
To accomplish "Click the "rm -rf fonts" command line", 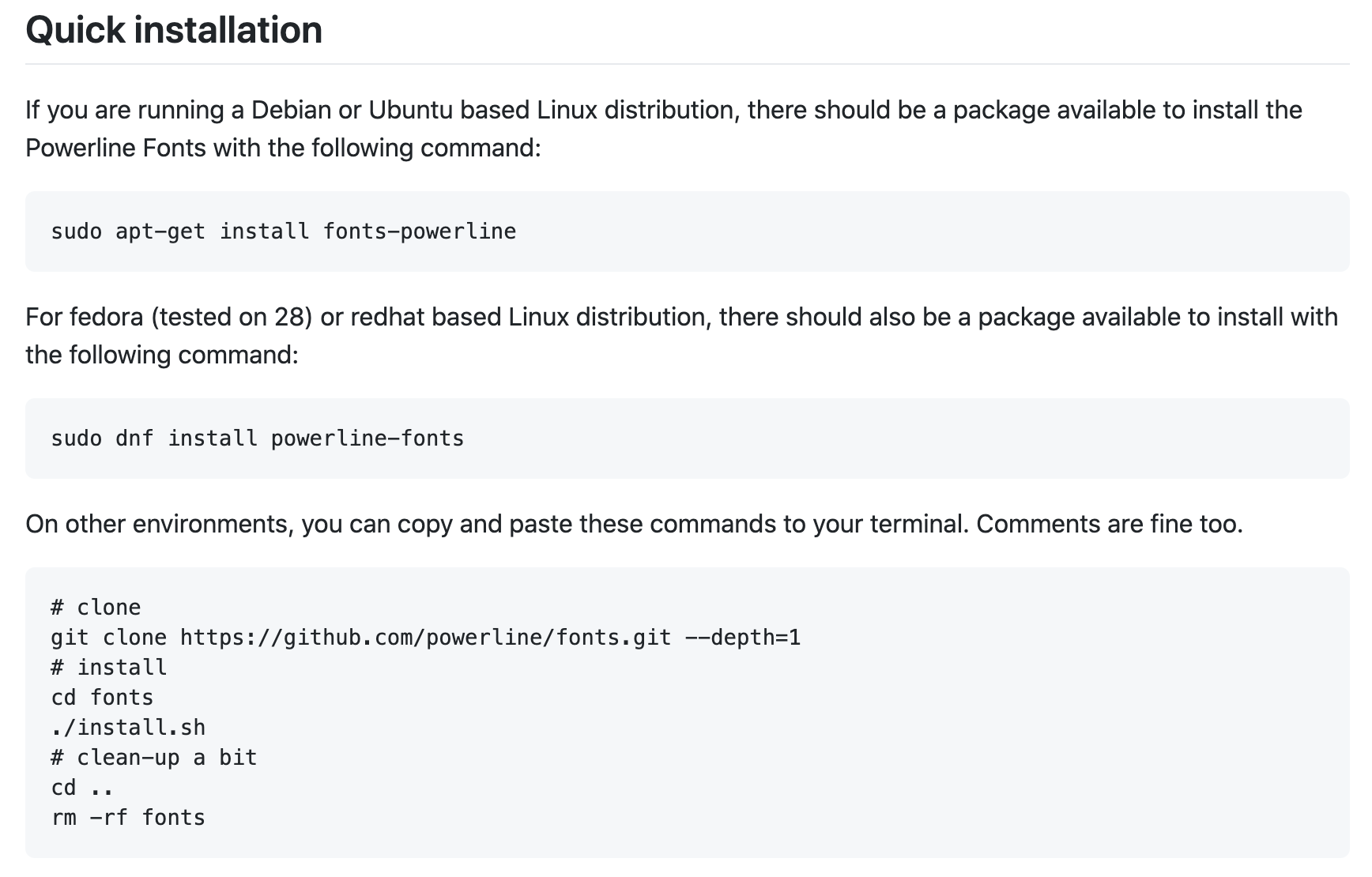I will click(x=128, y=818).
